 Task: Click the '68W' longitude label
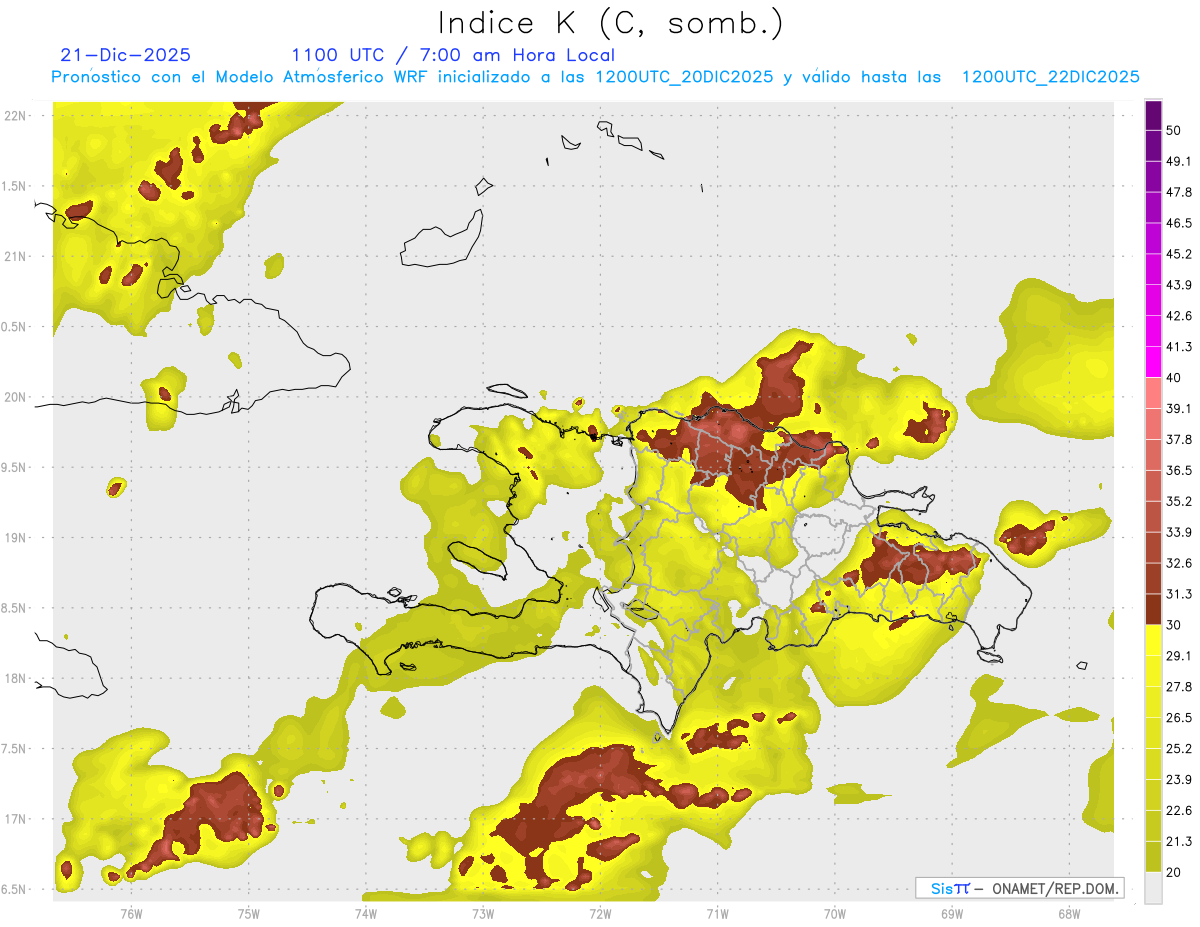coord(1069,913)
